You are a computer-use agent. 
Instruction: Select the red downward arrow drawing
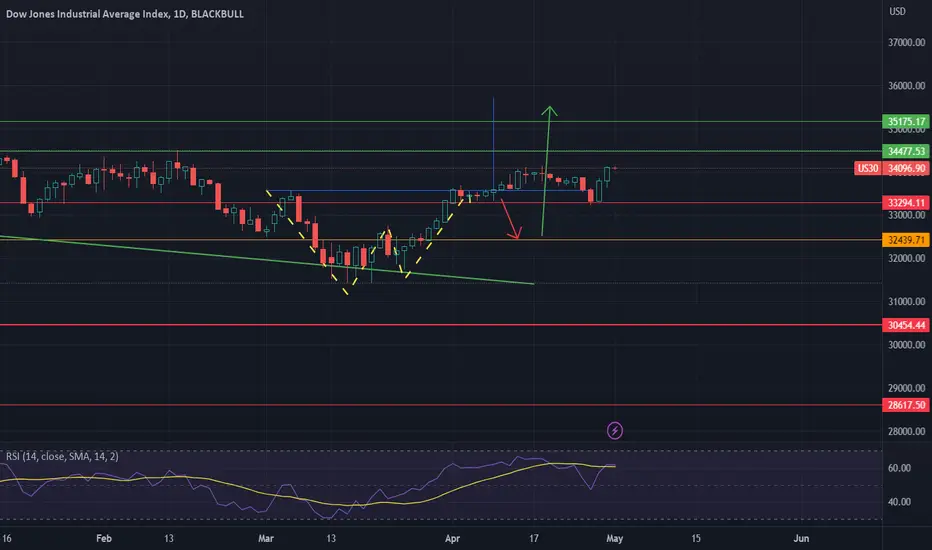511,219
